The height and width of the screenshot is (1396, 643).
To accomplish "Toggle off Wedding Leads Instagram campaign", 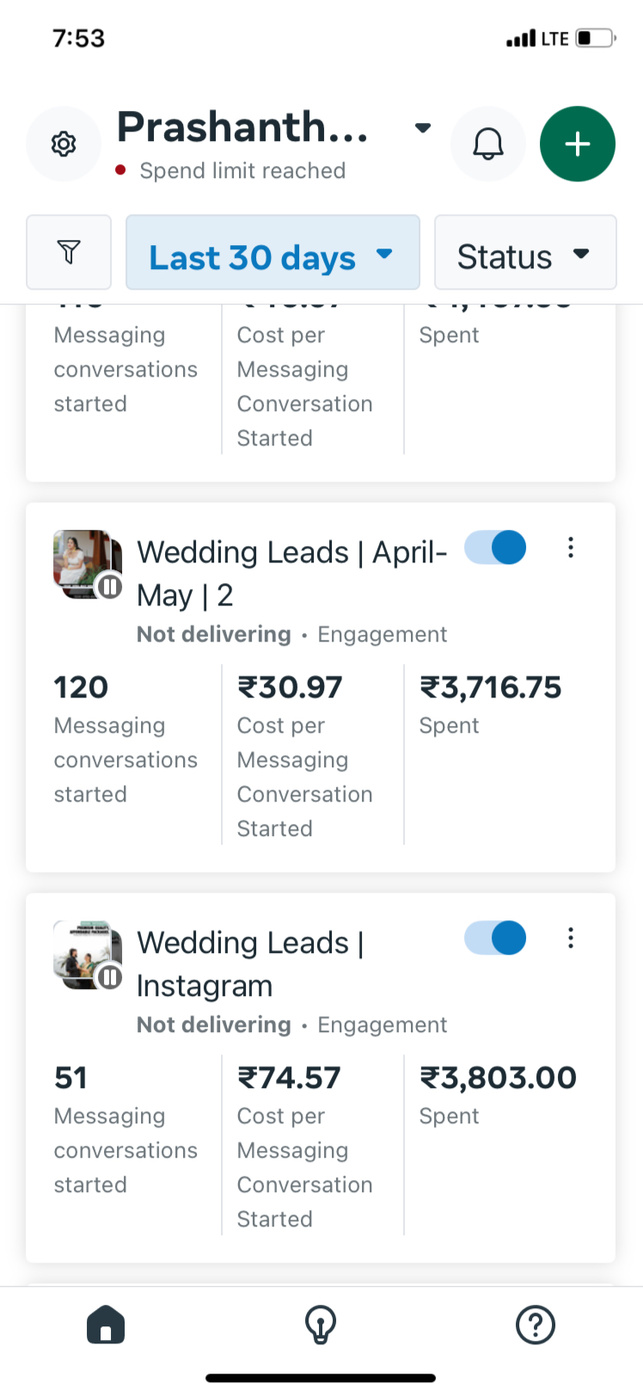I will pyautogui.click(x=496, y=937).
